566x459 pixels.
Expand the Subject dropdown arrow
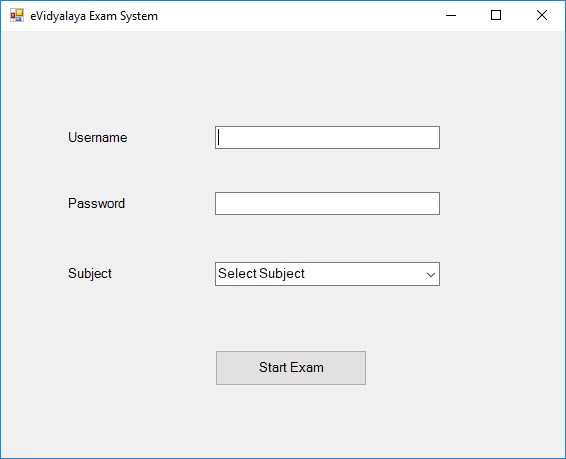pos(431,274)
